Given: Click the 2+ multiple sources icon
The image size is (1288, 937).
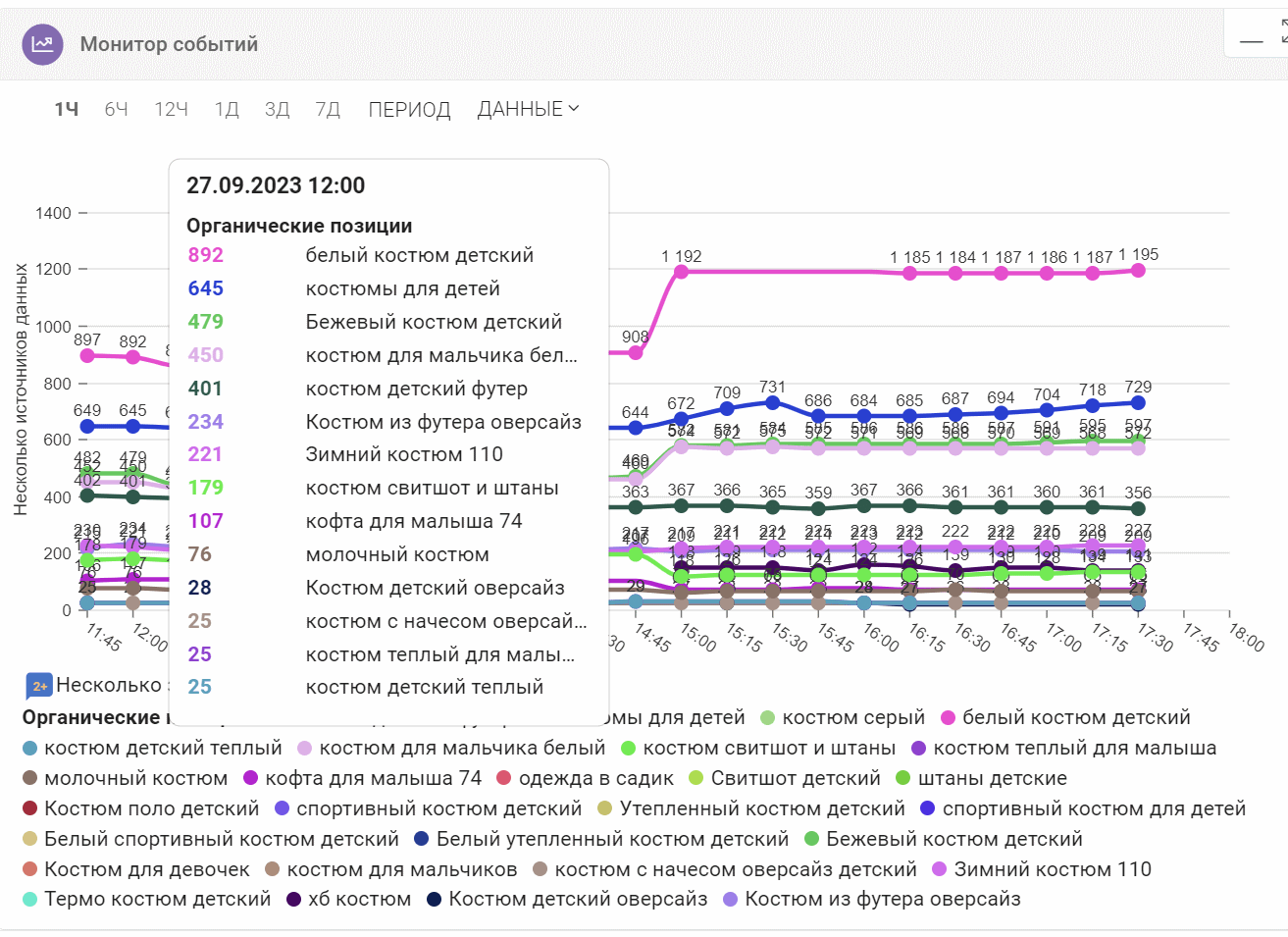Looking at the screenshot, I should tap(39, 686).
